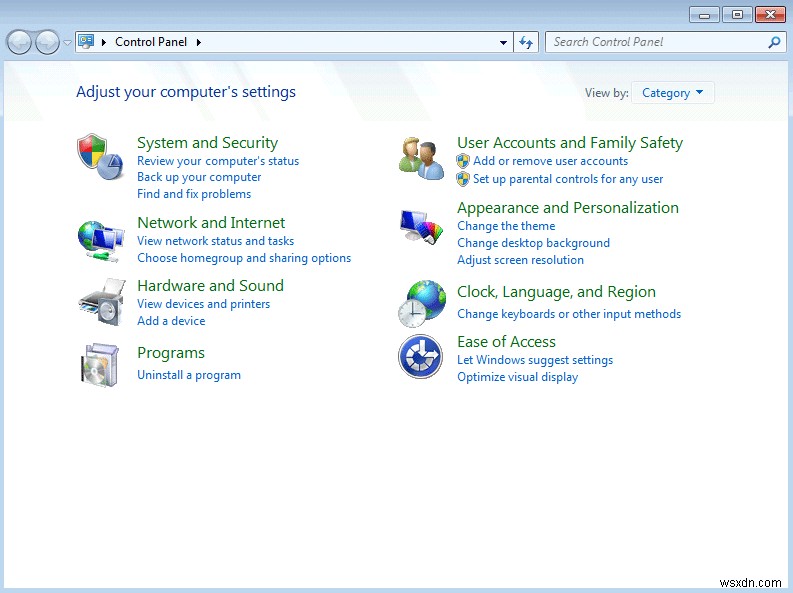The image size is (793, 593).
Task: Click shield icon beside Set up parental controls
Action: [x=463, y=179]
